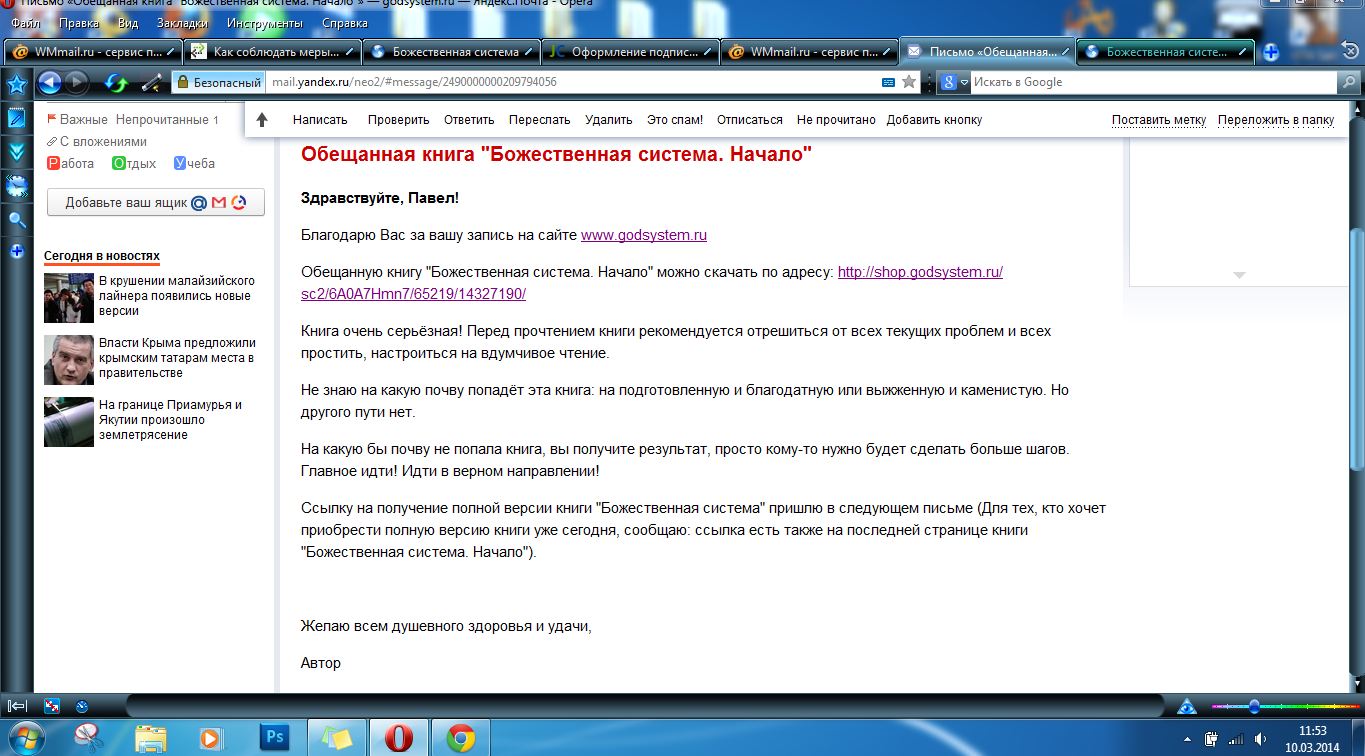Image resolution: width=1365 pixels, height=756 pixels.
Task: Open the History clock panel in the sidebar
Action: tap(16, 185)
